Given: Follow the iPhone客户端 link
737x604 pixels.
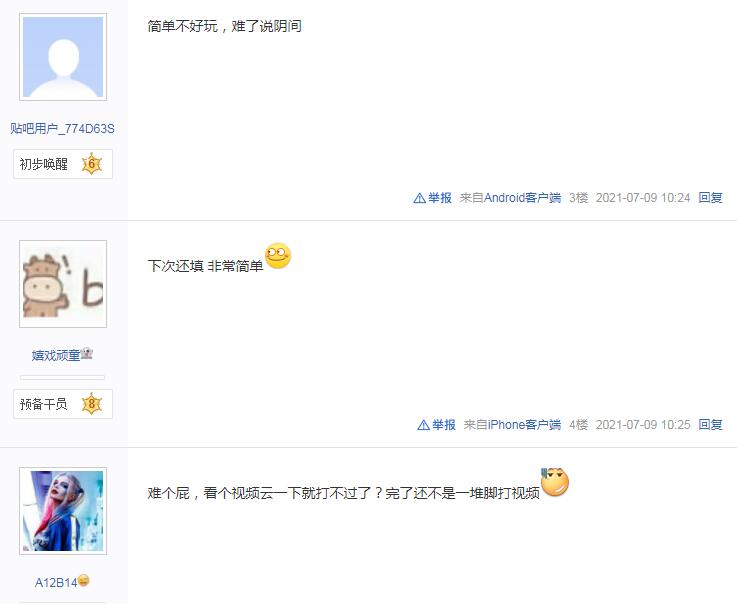Looking at the screenshot, I should (x=524, y=425).
